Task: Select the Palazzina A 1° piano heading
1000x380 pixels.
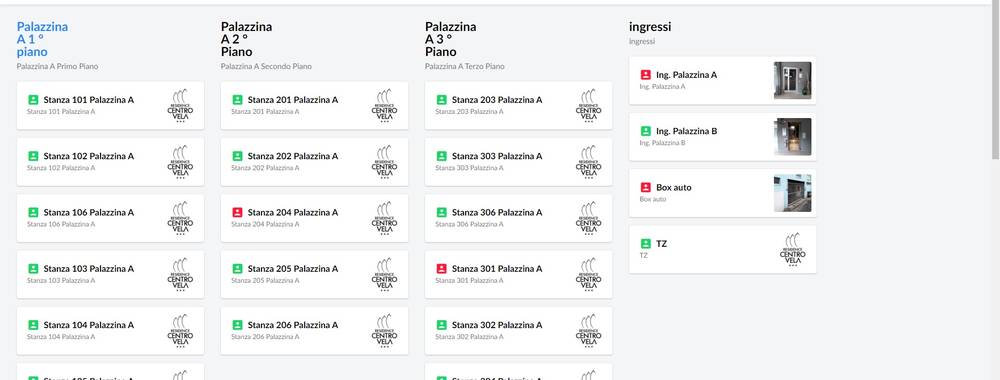Action: click(x=42, y=39)
